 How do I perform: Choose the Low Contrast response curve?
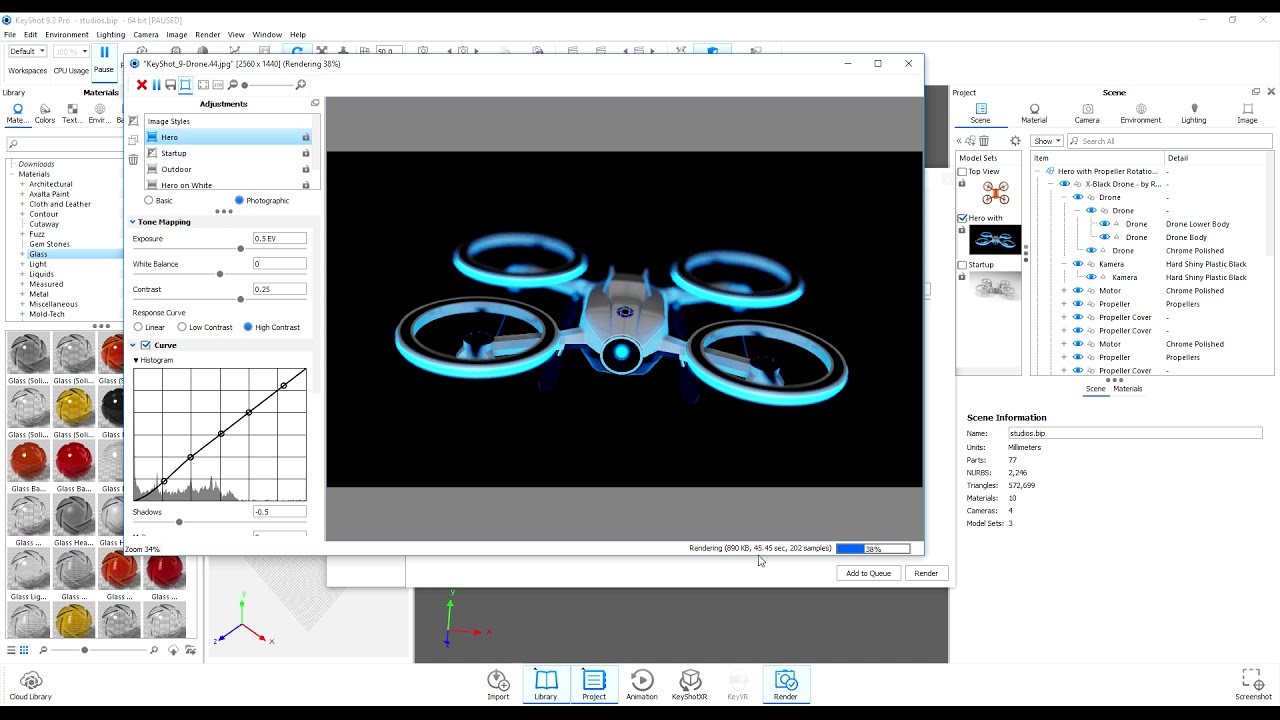click(182, 327)
